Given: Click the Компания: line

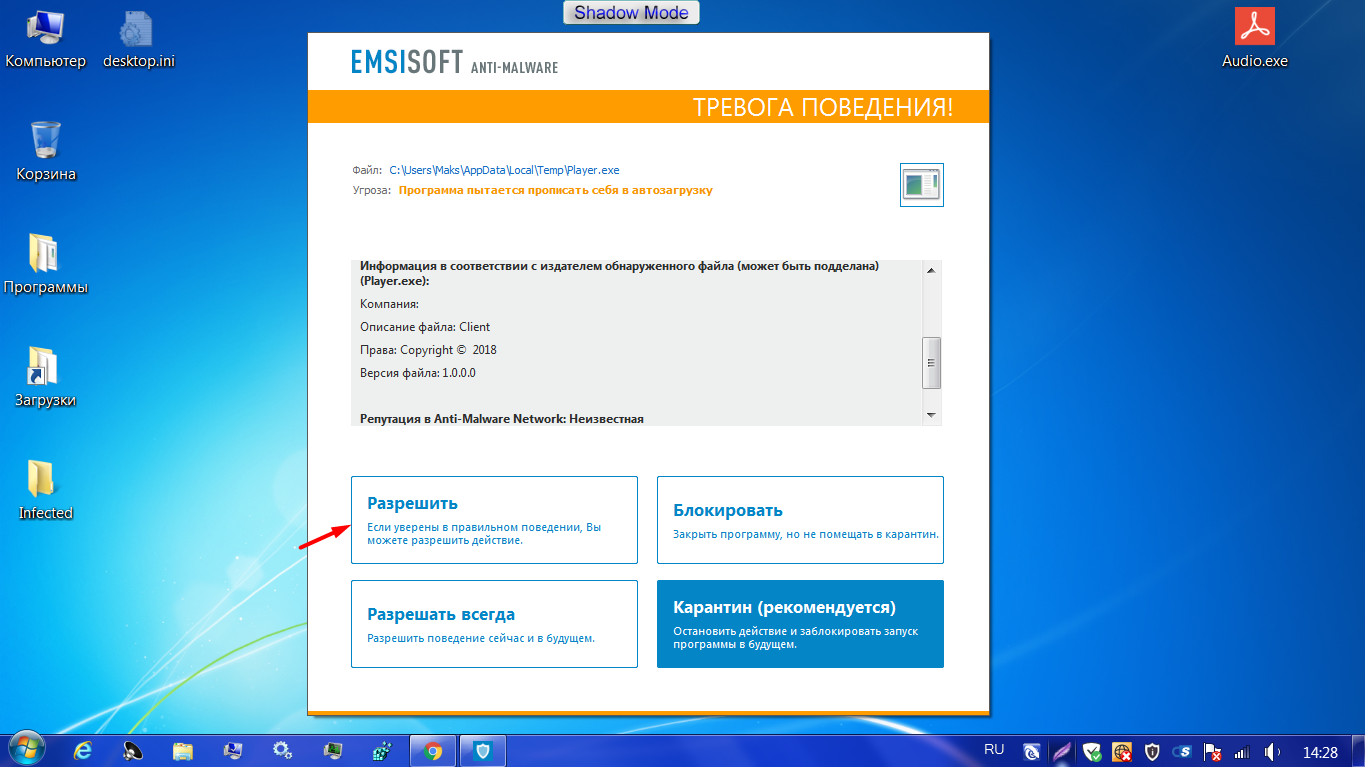Looking at the screenshot, I should [389, 304].
